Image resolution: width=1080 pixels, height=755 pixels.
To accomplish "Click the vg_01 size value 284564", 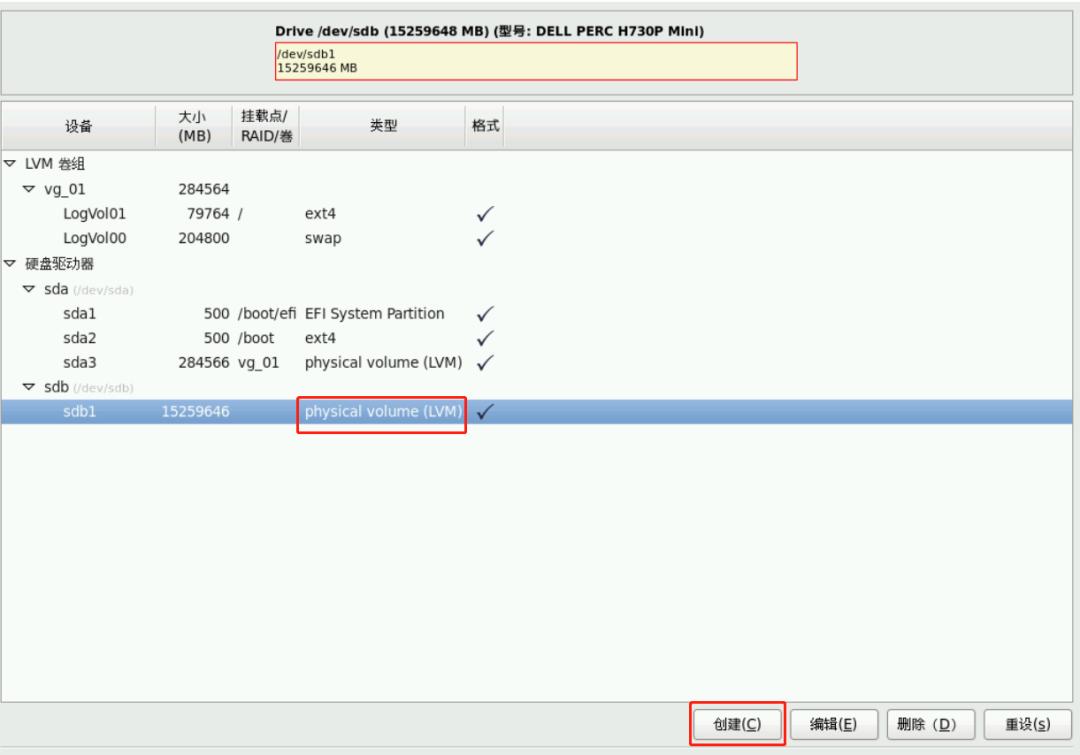I will (204, 189).
